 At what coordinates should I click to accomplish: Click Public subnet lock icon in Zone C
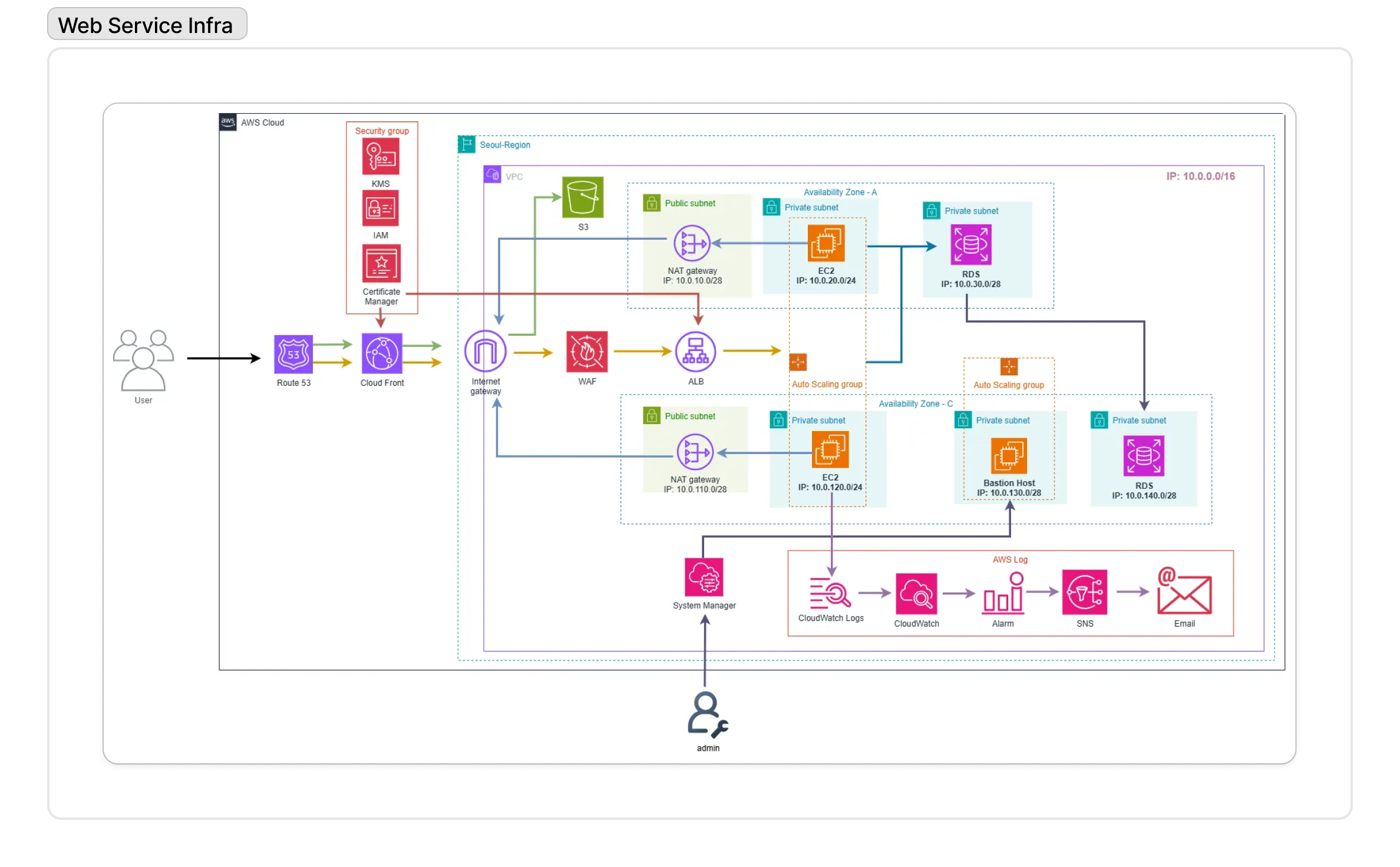pos(652,416)
